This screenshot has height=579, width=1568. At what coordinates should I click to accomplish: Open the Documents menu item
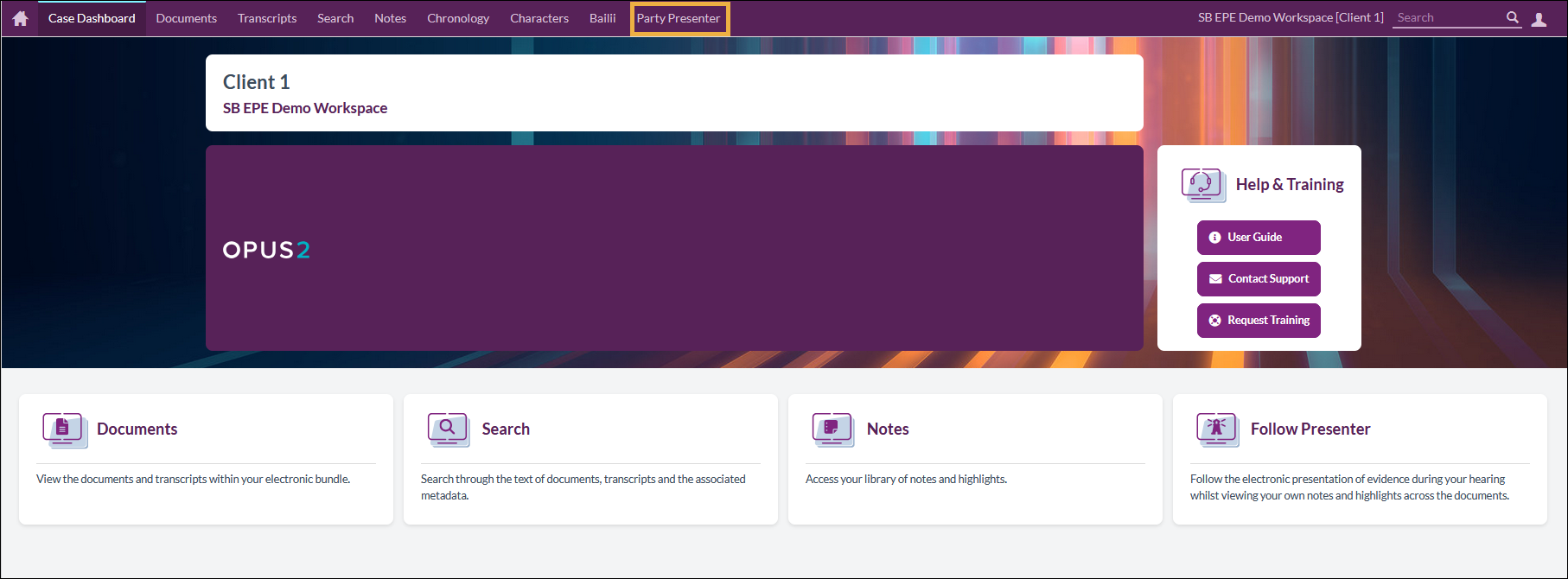click(x=186, y=18)
